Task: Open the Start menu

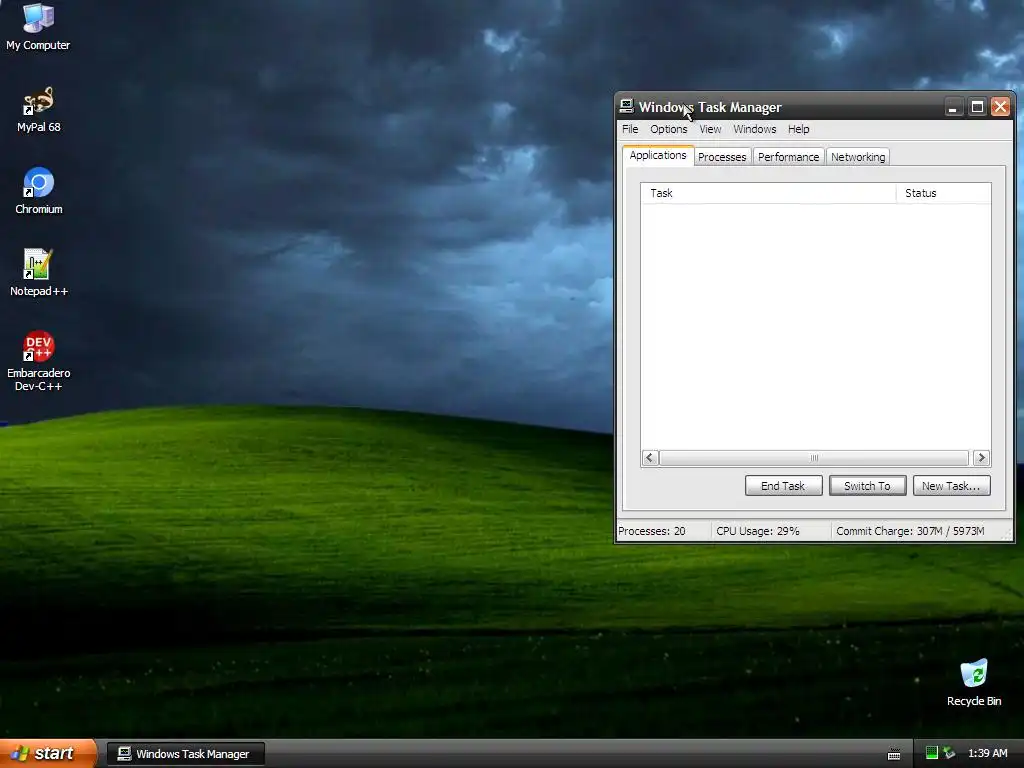Action: (48, 753)
